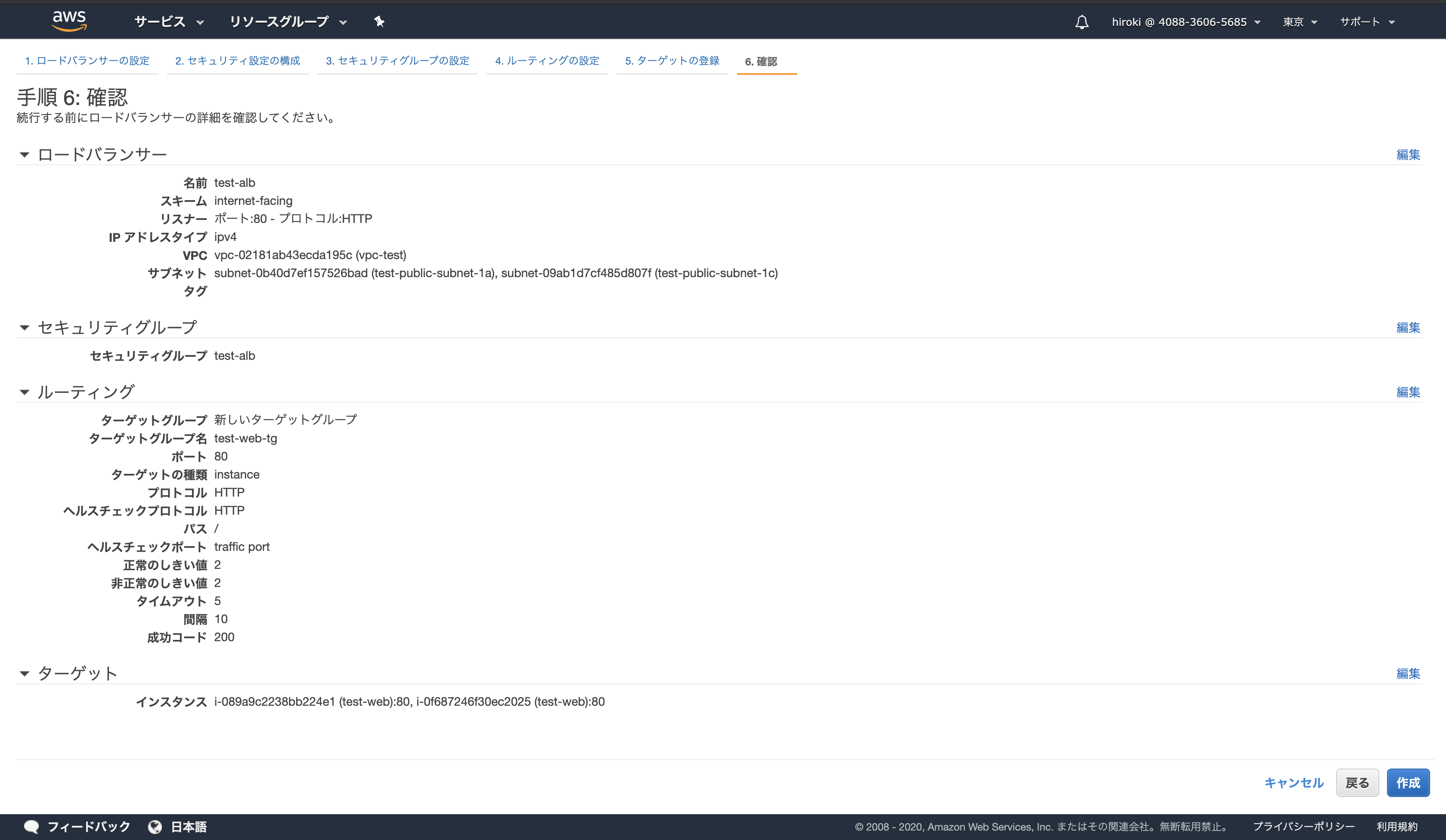Open the リソースグループ dropdown menu
Image resolution: width=1446 pixels, height=840 pixels.
click(x=288, y=22)
